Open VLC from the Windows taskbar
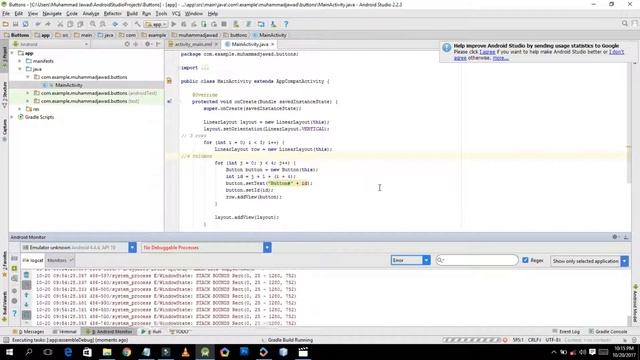This screenshot has height=360, width=640. coord(185,351)
